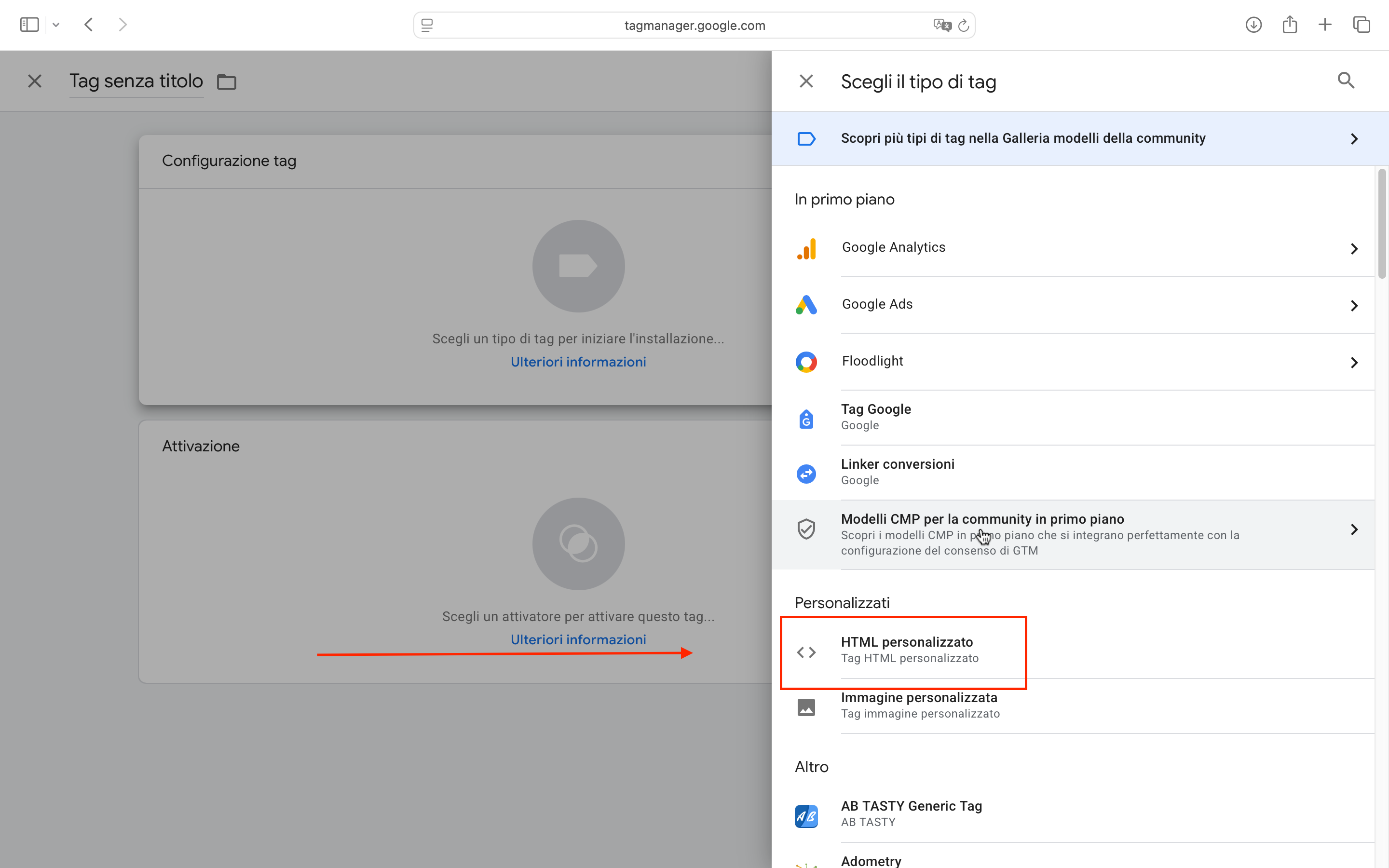
Task: Expand Modelli CMP community chevron
Action: tap(1354, 529)
